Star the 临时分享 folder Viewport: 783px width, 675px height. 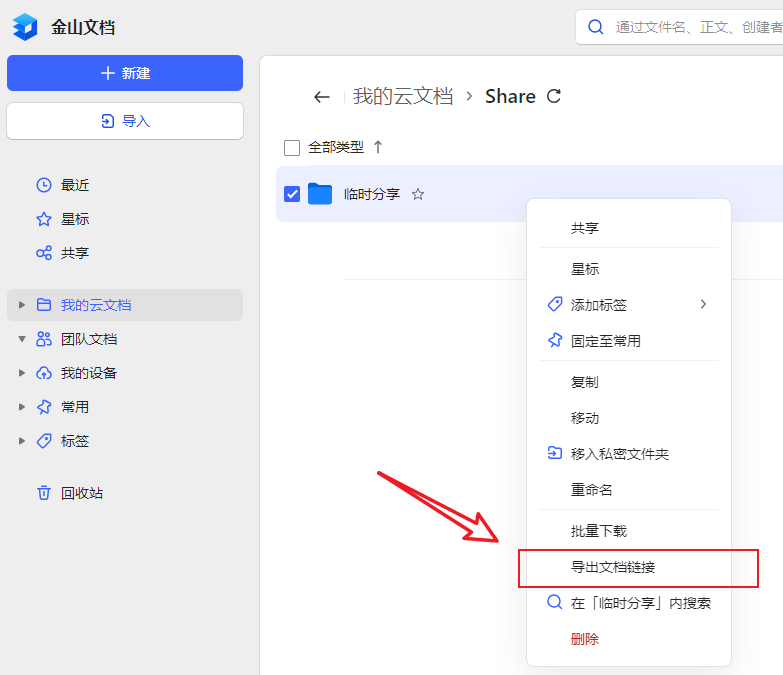tap(418, 194)
